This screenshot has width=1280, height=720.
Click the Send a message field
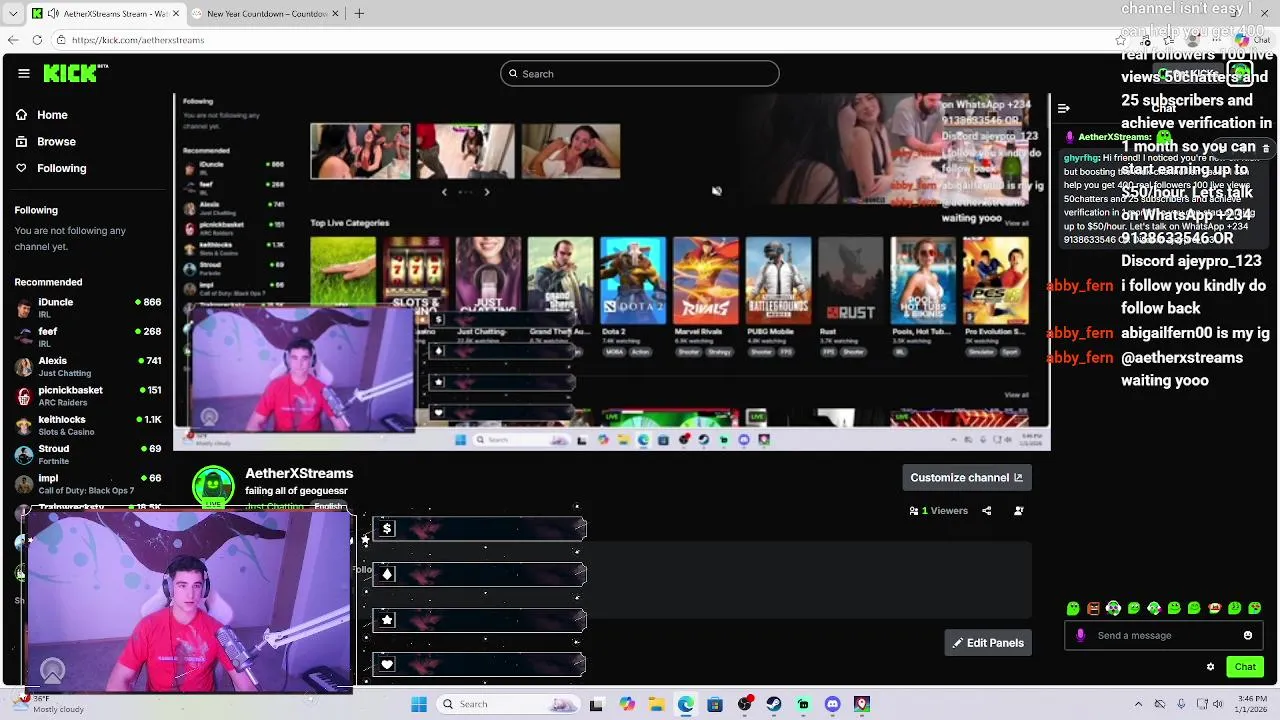pyautogui.click(x=1165, y=636)
